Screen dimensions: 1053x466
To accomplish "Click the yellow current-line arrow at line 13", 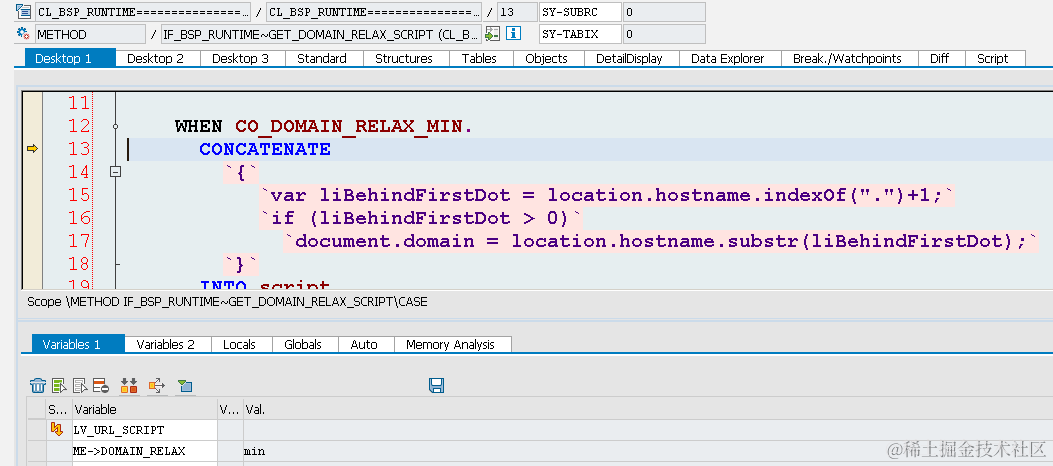I will (32, 149).
